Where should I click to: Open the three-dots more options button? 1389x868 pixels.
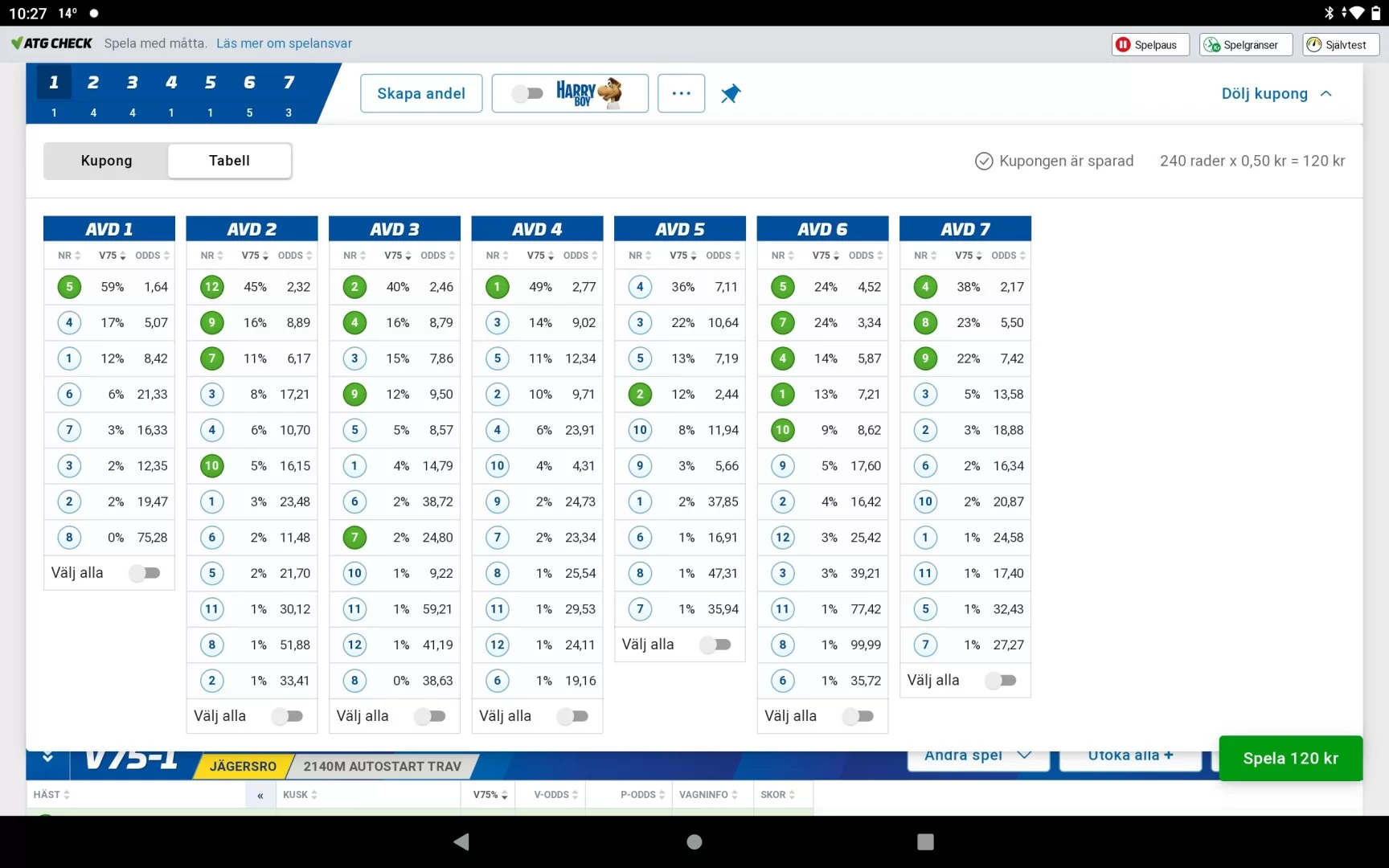(x=681, y=93)
